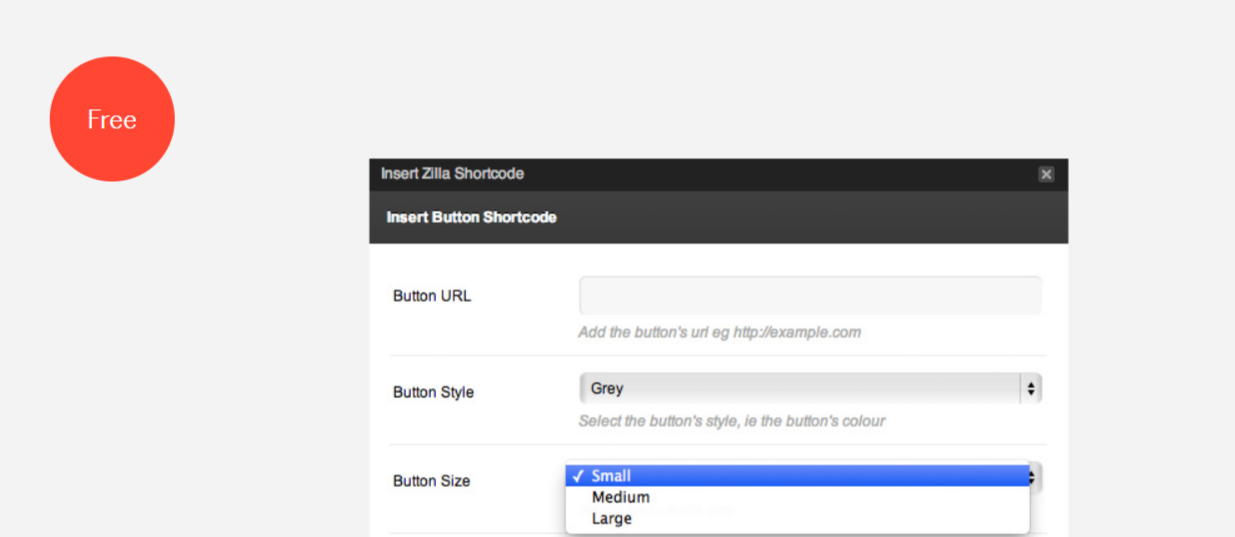Click the word Free in the badge

[112, 120]
